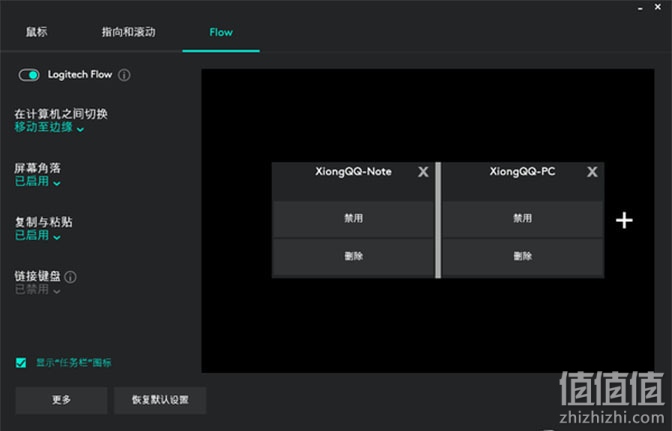Click the 在计算机之间切换 label
The height and width of the screenshot is (431, 672).
61,114
